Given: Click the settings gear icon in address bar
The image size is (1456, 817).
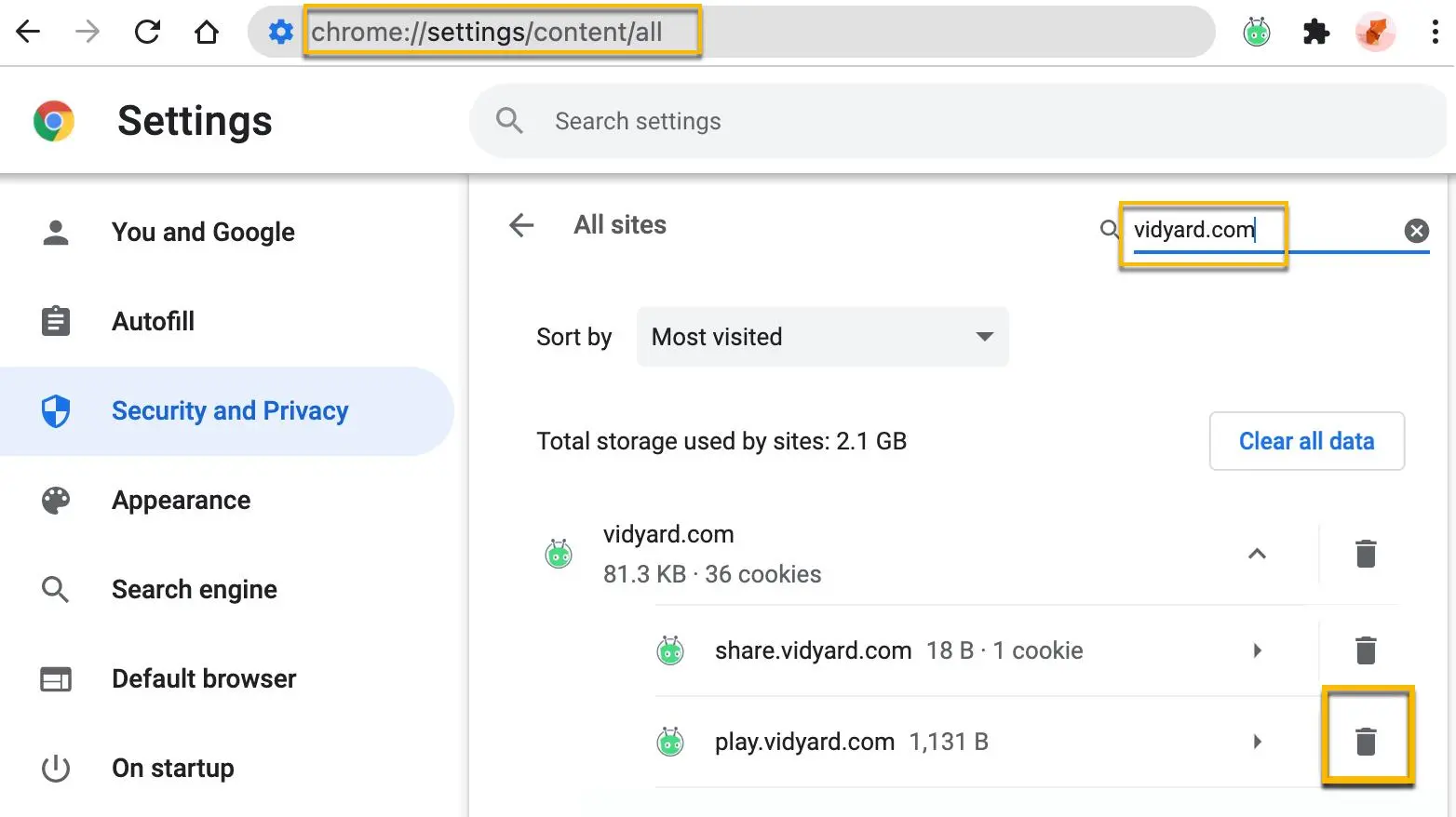Looking at the screenshot, I should coord(280,33).
